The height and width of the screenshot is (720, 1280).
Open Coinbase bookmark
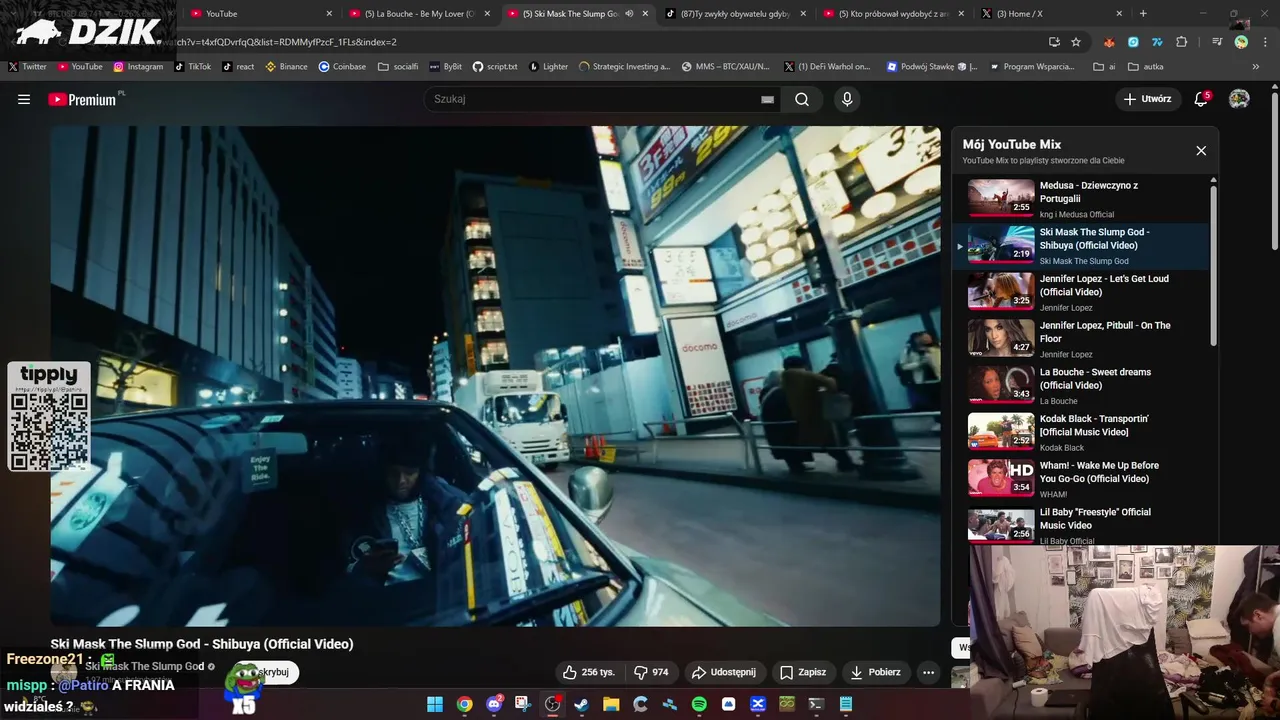(x=342, y=67)
